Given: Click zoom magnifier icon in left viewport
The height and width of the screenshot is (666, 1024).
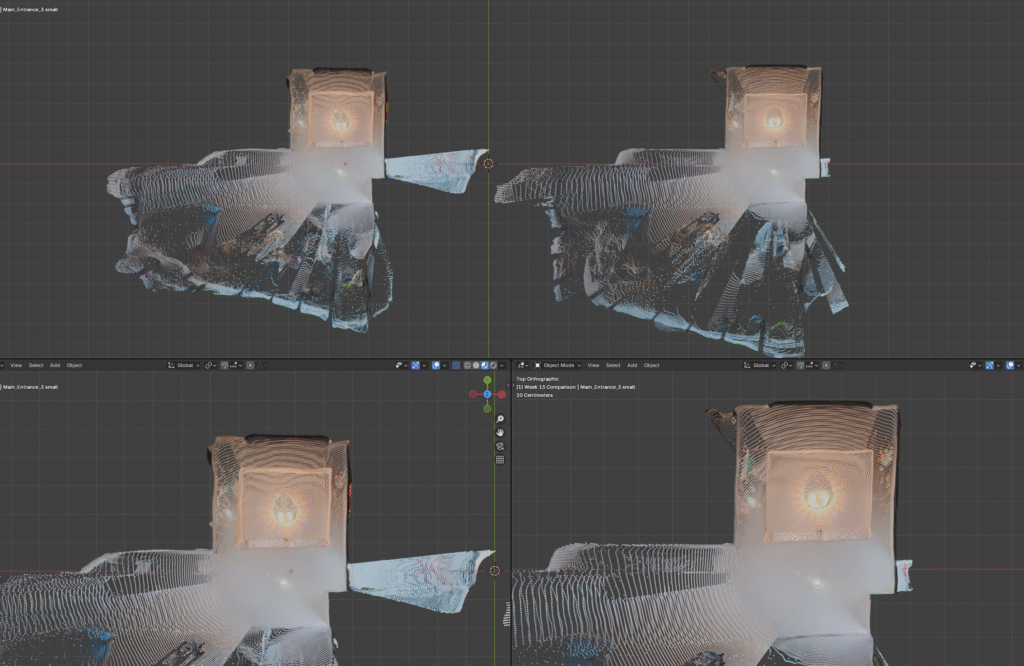Looking at the screenshot, I should [x=500, y=419].
